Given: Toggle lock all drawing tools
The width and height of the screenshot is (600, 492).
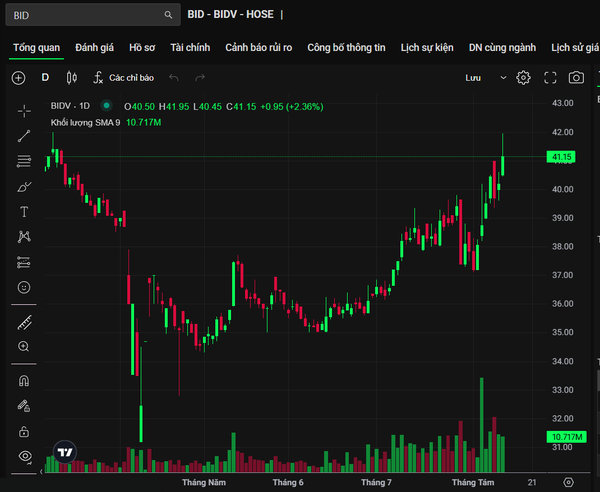Looking at the screenshot, I should click(x=24, y=431).
